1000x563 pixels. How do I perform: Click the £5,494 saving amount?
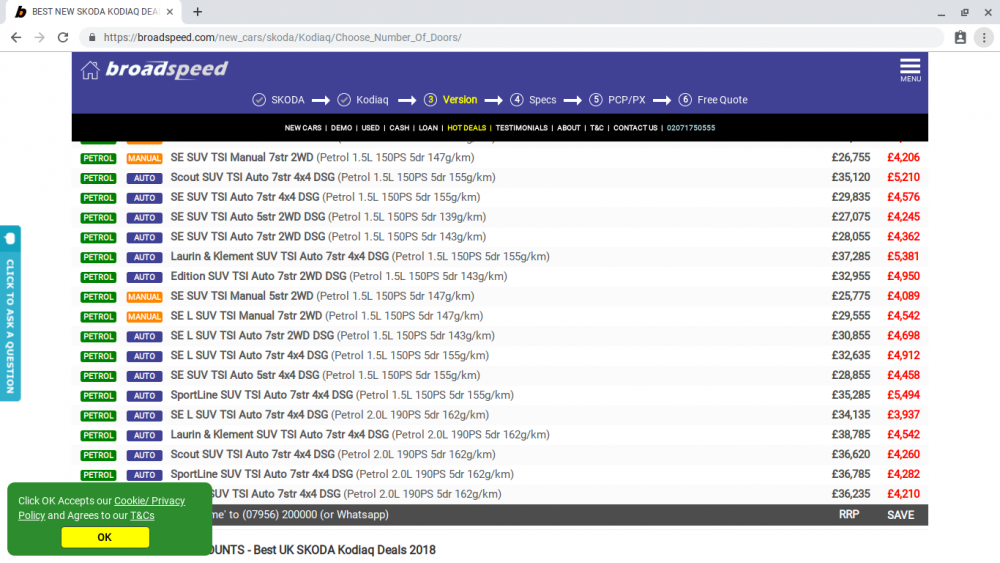click(903, 395)
